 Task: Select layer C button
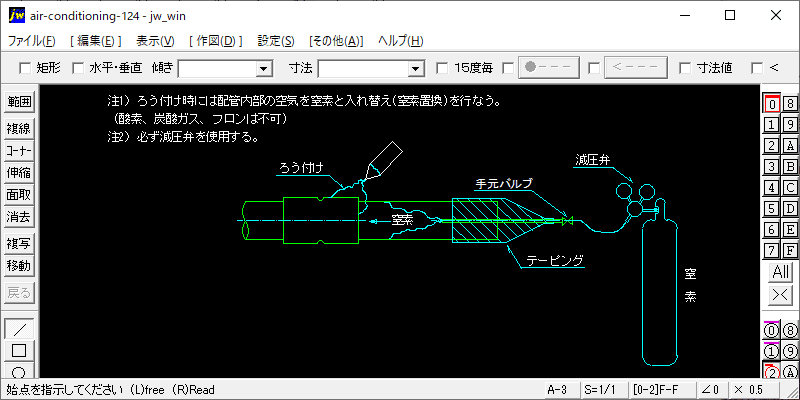point(790,187)
